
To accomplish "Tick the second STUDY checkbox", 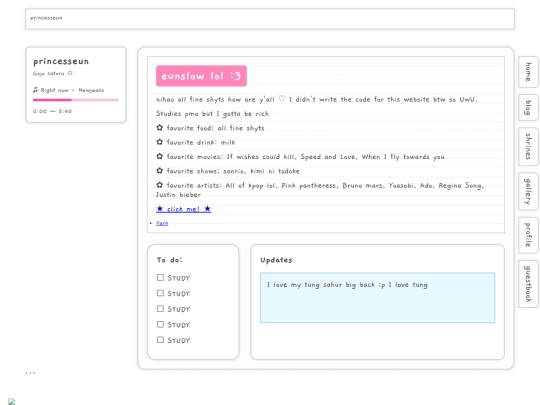I will [160, 293].
